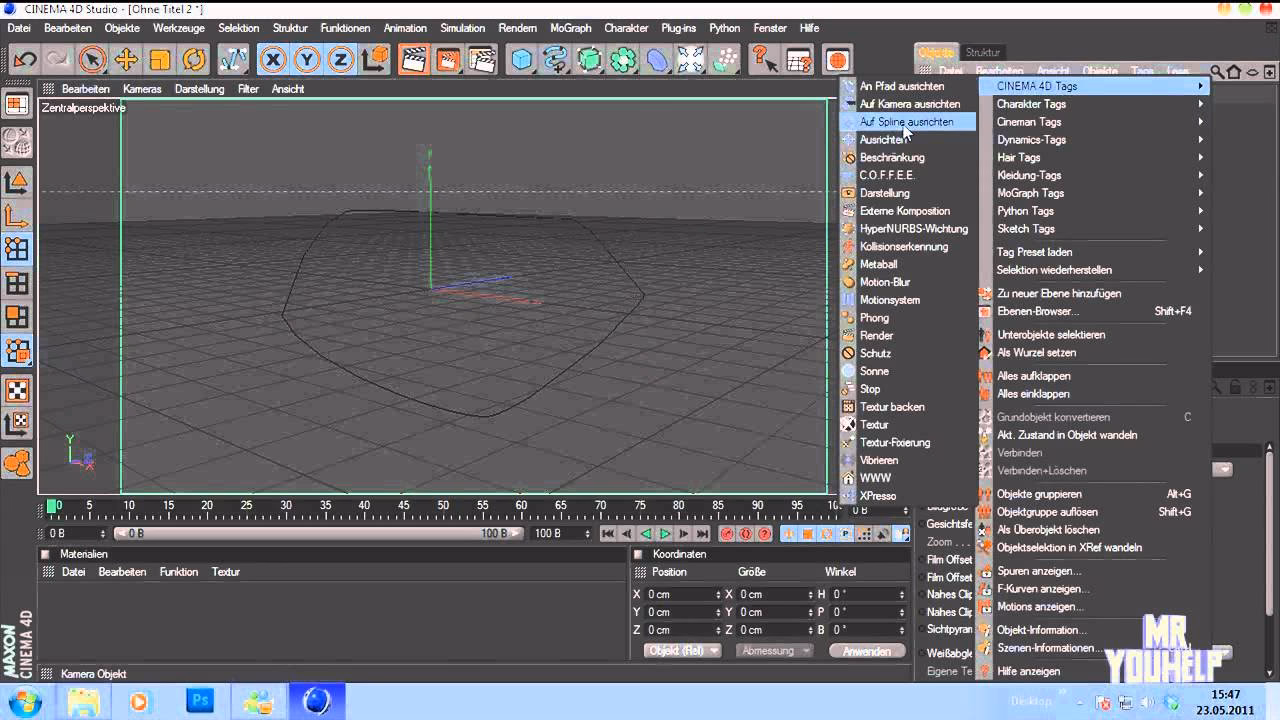This screenshot has width=1280, height=720.
Task: Open Photoshop from the Windows taskbar
Action: click(200, 701)
